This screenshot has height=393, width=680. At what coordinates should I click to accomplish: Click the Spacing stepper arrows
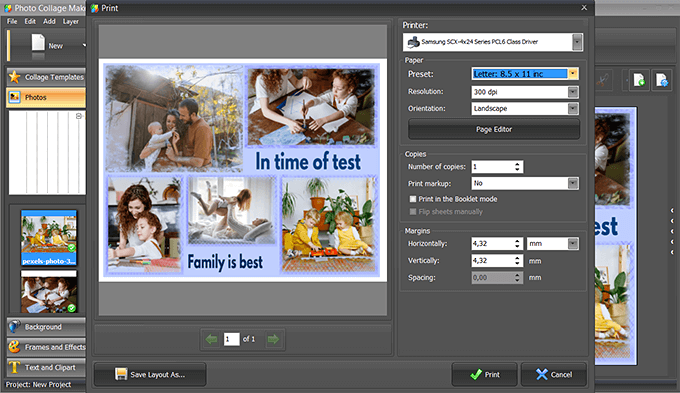coord(517,278)
